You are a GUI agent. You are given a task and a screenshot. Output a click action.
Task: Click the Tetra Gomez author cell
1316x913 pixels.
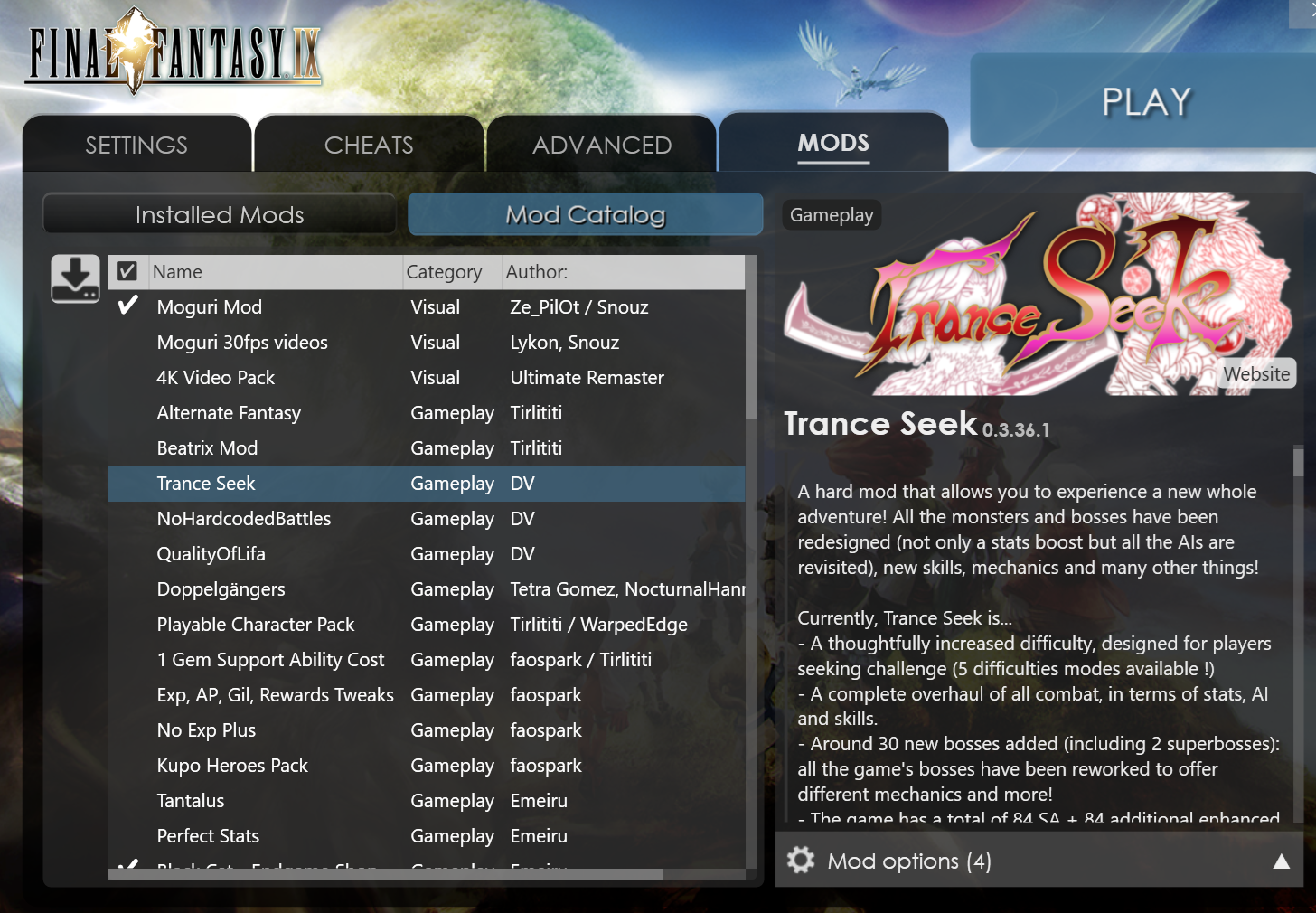(x=627, y=589)
